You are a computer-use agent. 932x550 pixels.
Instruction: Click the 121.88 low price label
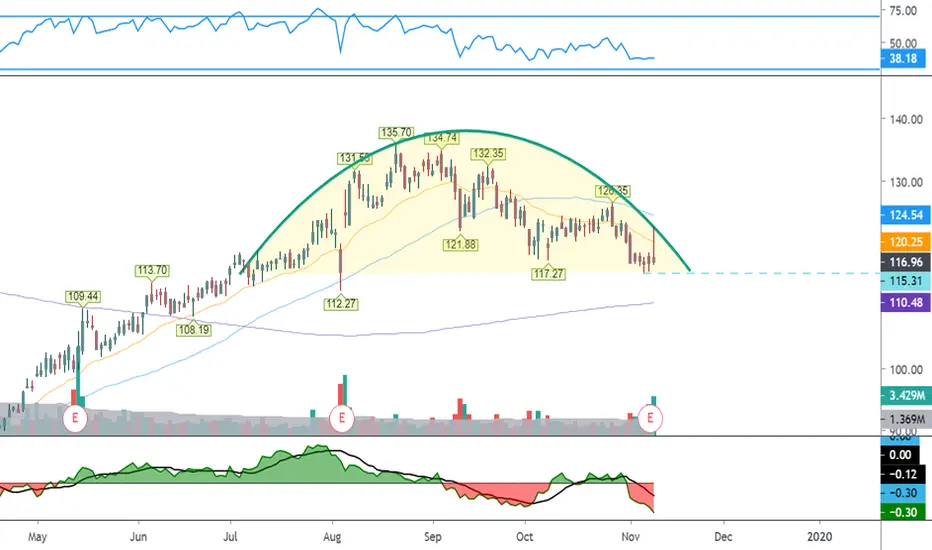(460, 244)
